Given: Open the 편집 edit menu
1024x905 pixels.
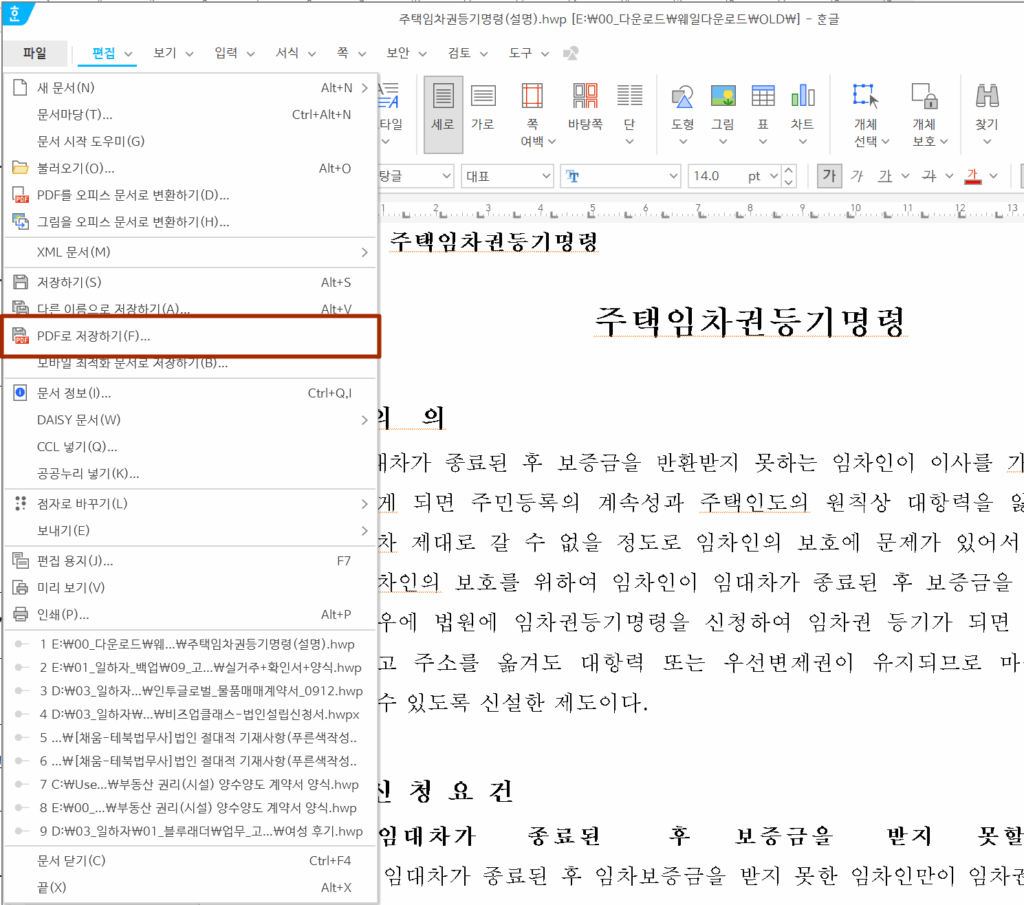Looking at the screenshot, I should [104, 53].
